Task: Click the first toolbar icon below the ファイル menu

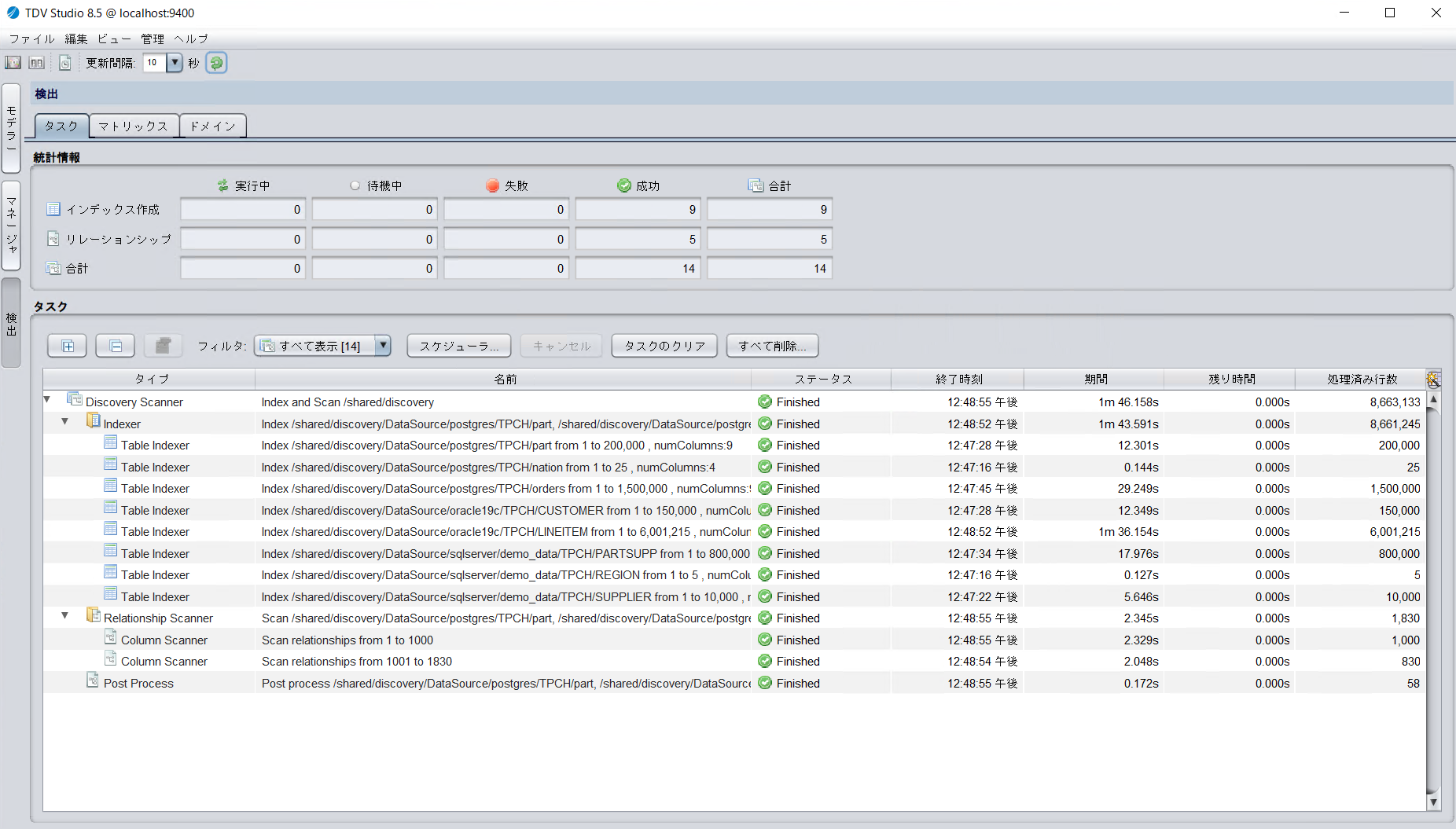Action: 13,63
